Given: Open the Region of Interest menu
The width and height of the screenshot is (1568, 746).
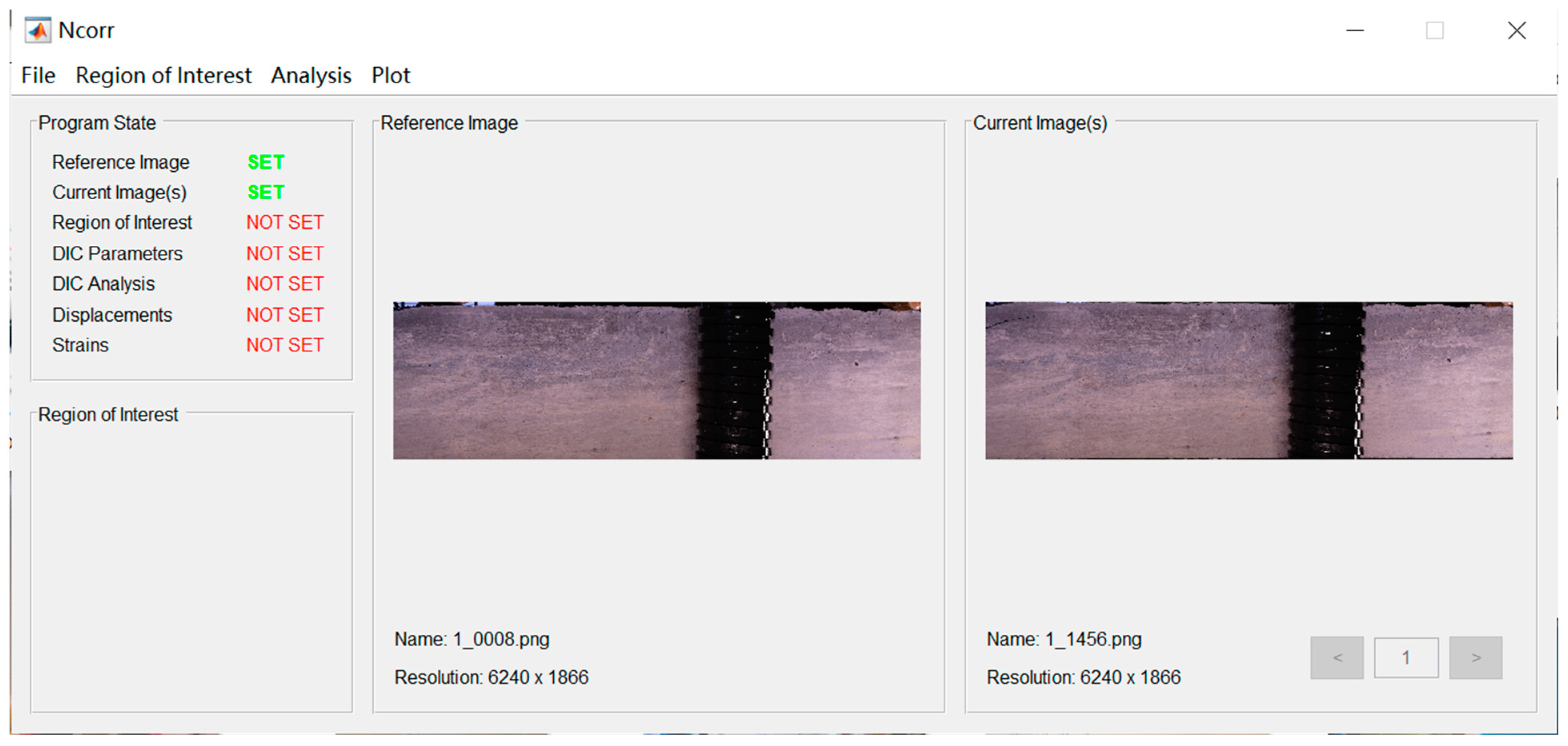Looking at the screenshot, I should [x=163, y=76].
